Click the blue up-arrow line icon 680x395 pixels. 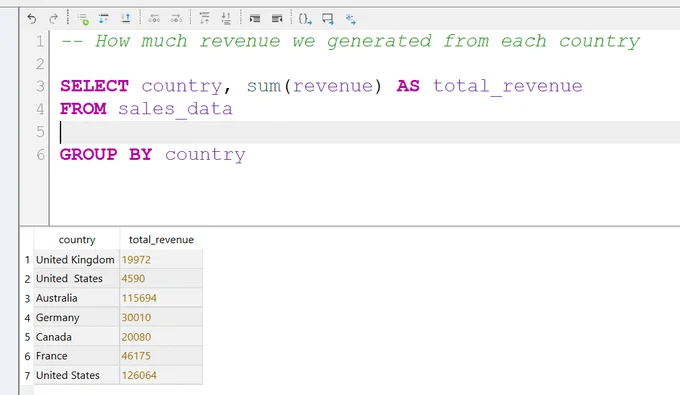coord(126,18)
